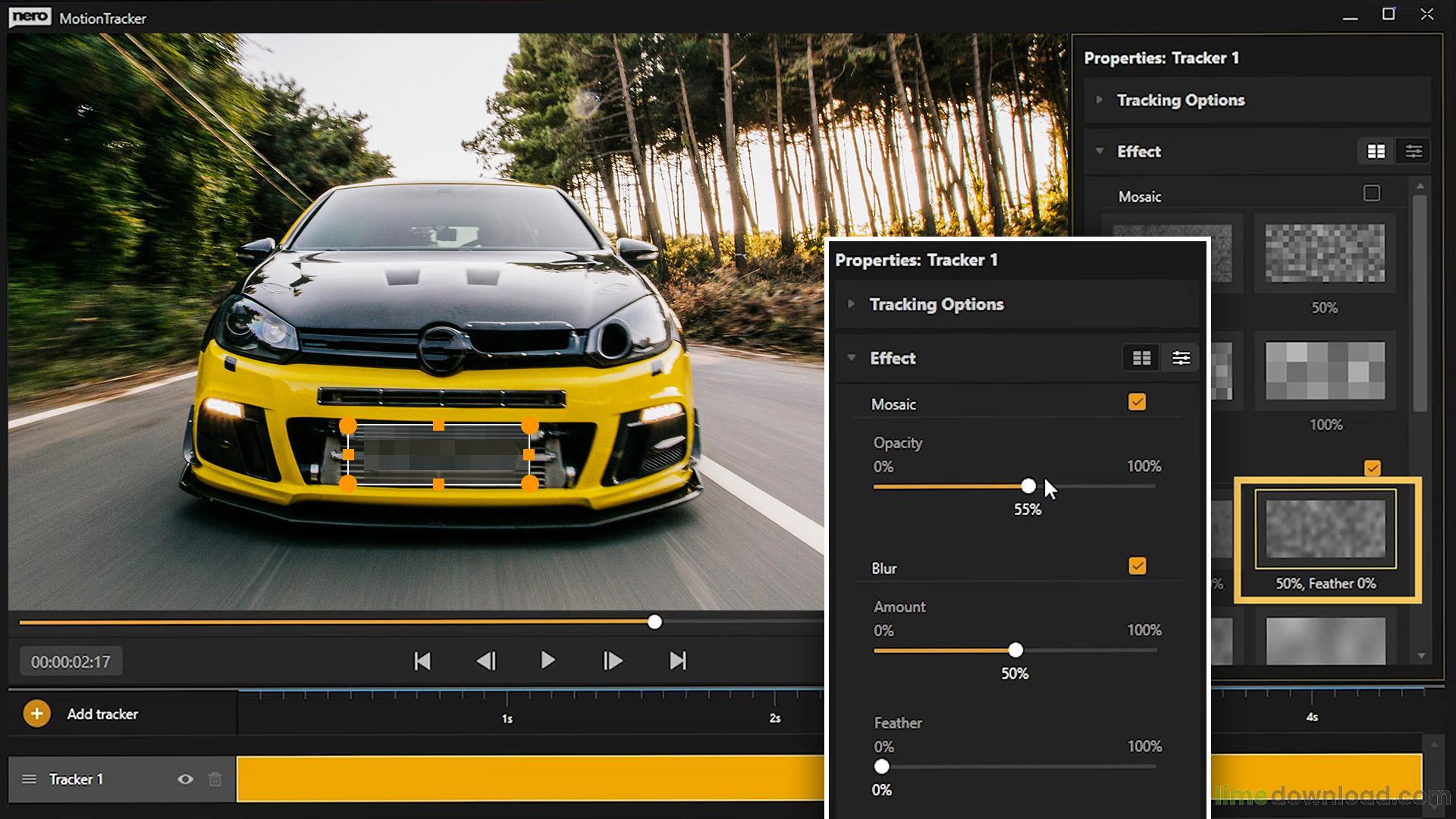Choose the Mosaic 100% preset thumbnail

tap(1325, 372)
